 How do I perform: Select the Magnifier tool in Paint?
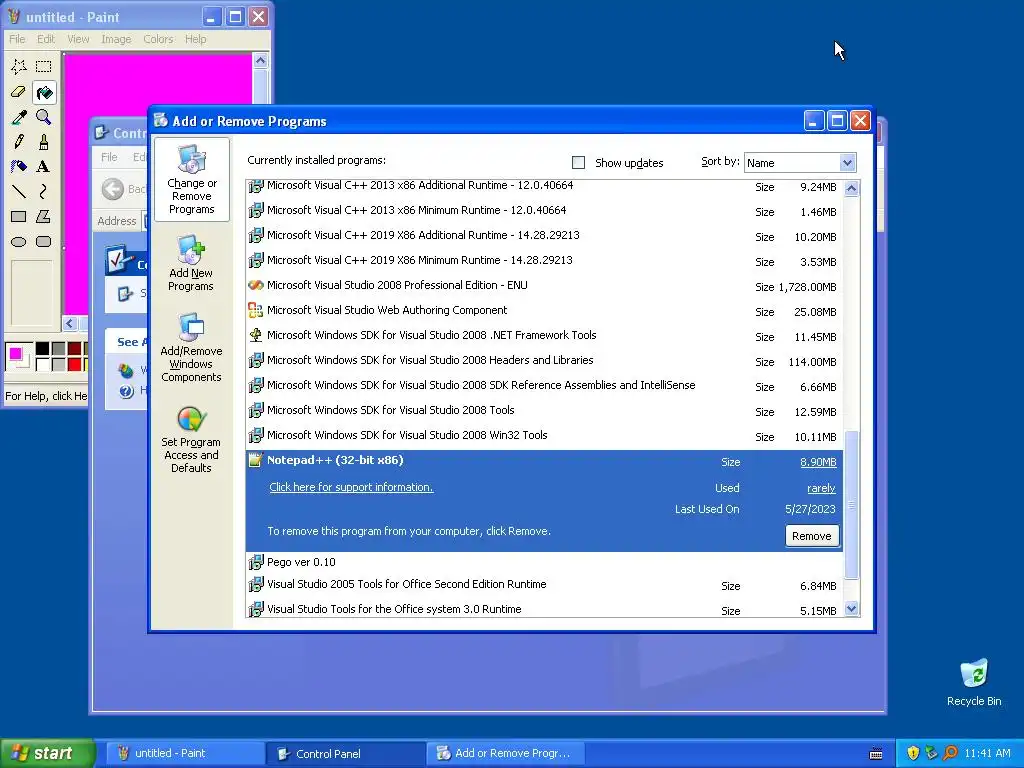44,117
